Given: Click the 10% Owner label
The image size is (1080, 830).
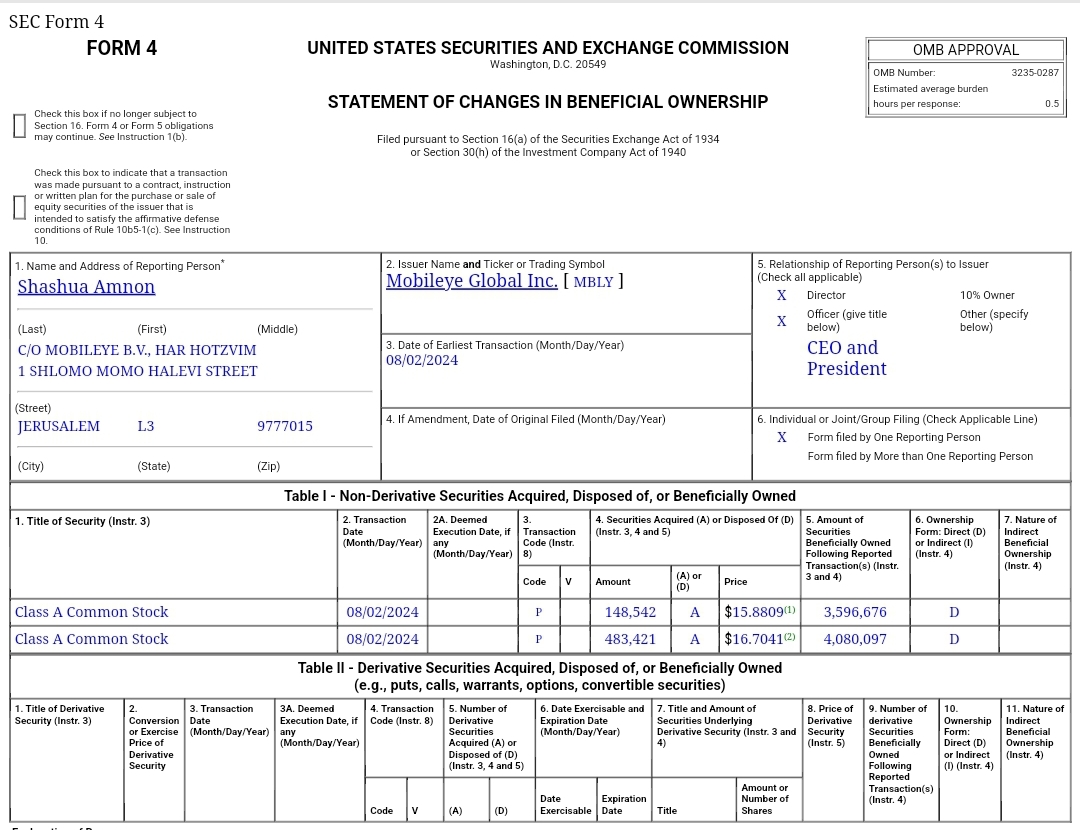Looking at the screenshot, I should pos(987,295).
